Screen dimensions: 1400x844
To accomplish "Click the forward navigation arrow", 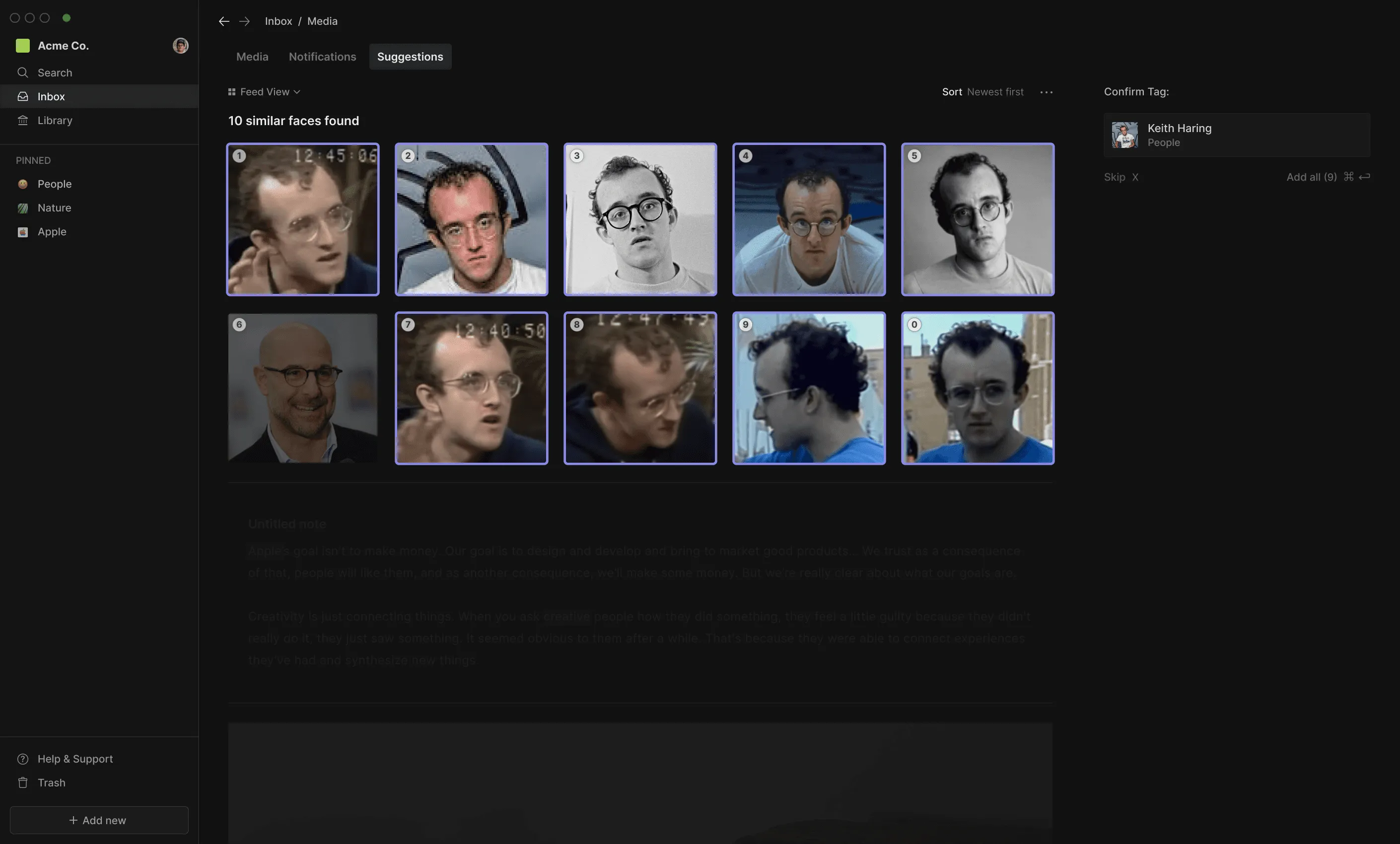I will (x=244, y=21).
